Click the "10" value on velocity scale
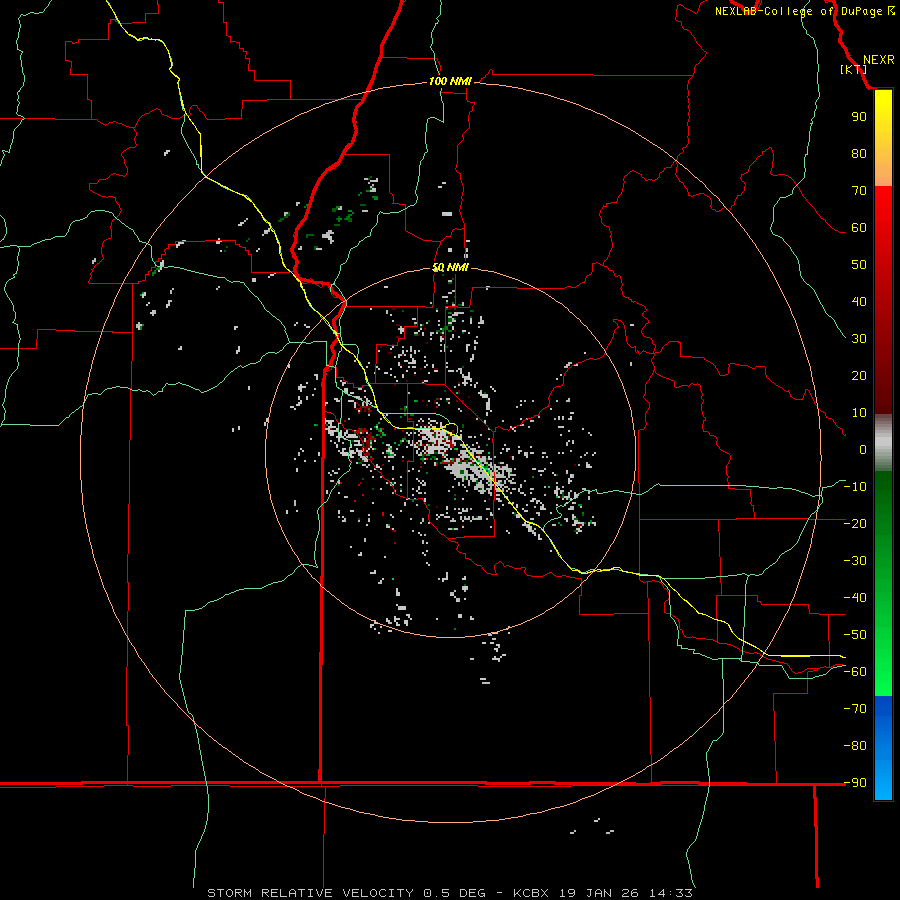 point(859,413)
